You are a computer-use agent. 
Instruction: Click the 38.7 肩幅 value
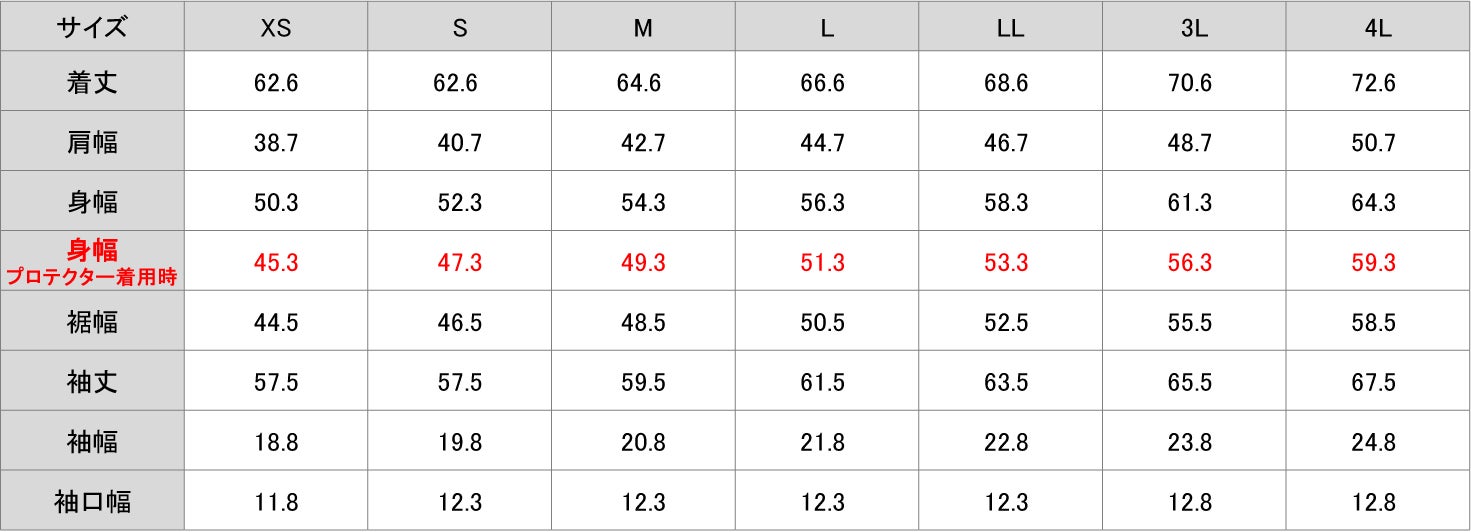276,143
